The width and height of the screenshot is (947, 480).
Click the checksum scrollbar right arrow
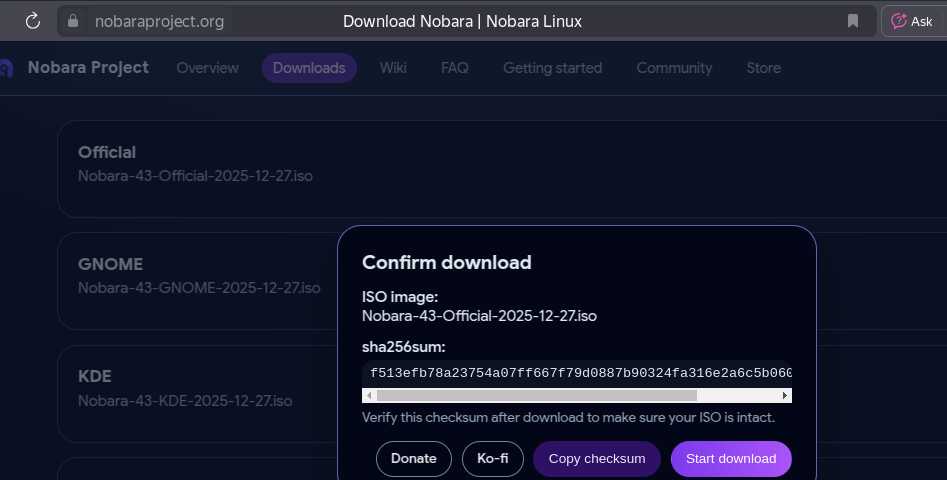click(x=785, y=395)
